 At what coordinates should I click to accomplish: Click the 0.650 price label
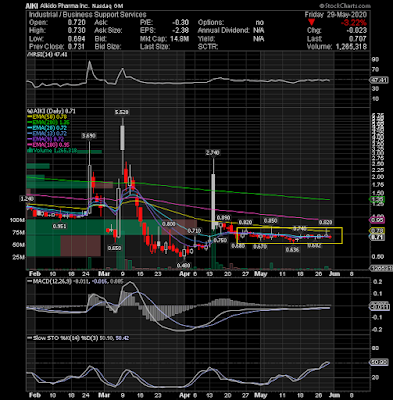click(x=114, y=248)
